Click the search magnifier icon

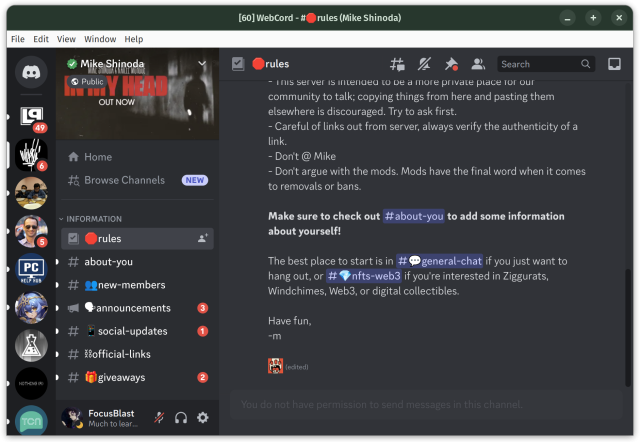585,64
